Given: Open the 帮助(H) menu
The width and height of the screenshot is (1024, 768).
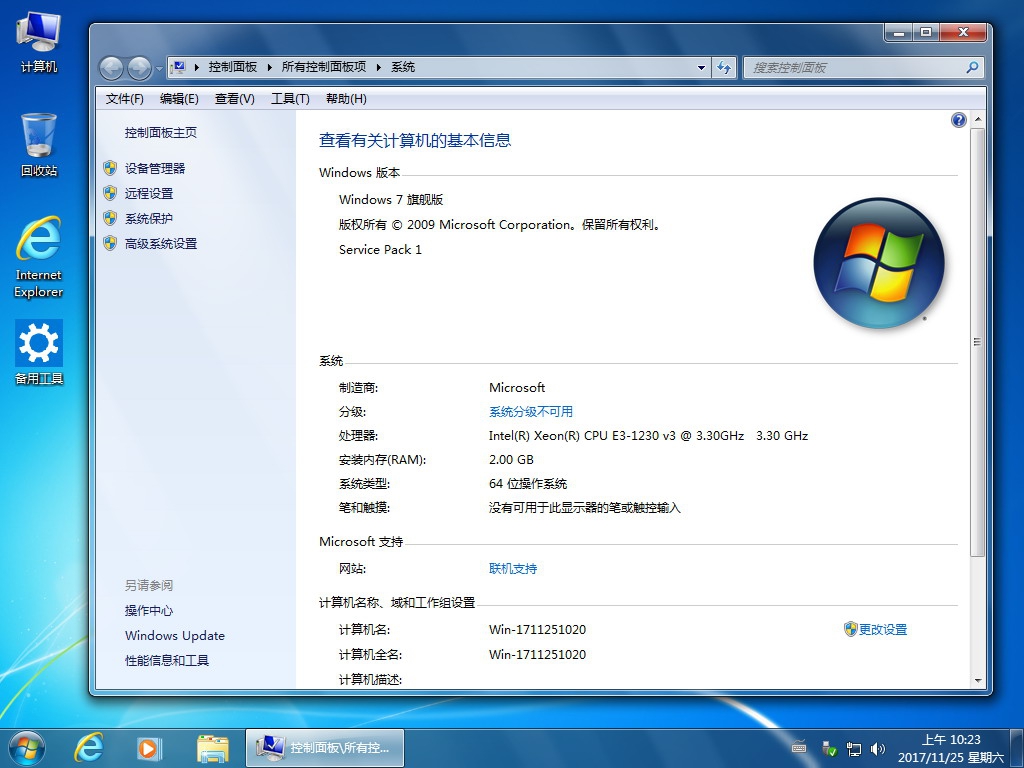Looking at the screenshot, I should point(346,99).
